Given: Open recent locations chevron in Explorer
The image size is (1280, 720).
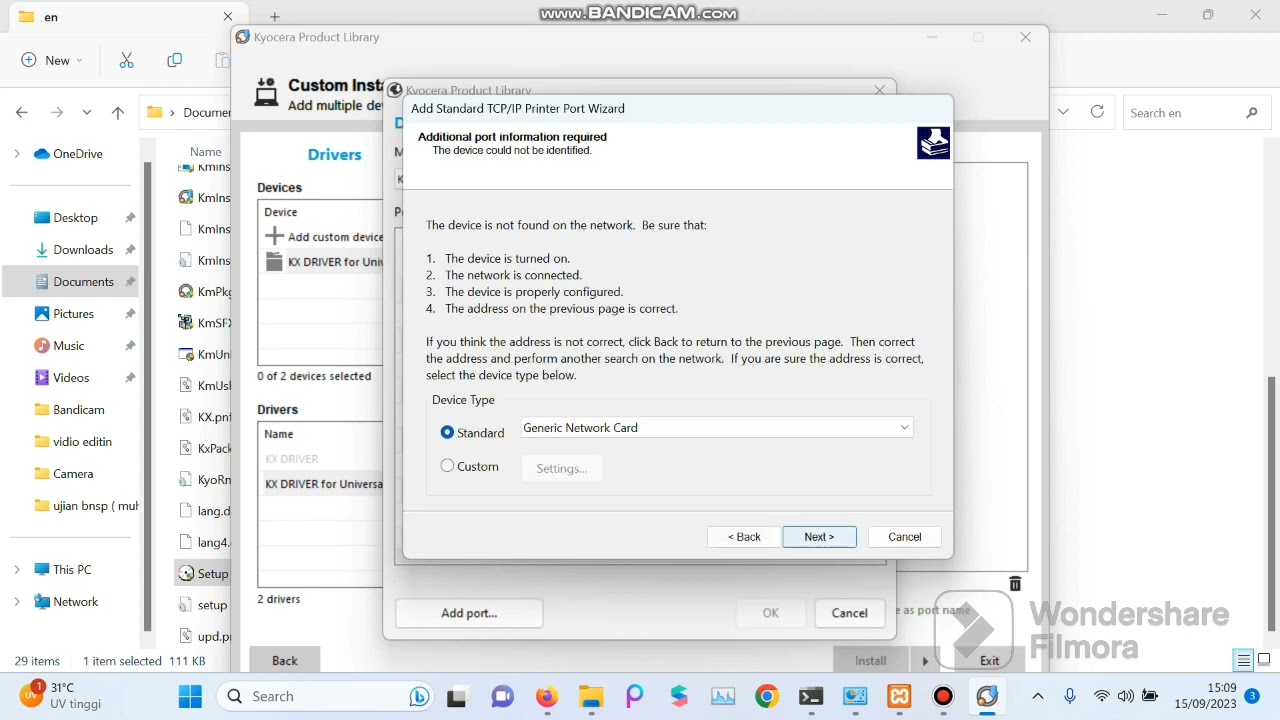Looking at the screenshot, I should 87,113.
